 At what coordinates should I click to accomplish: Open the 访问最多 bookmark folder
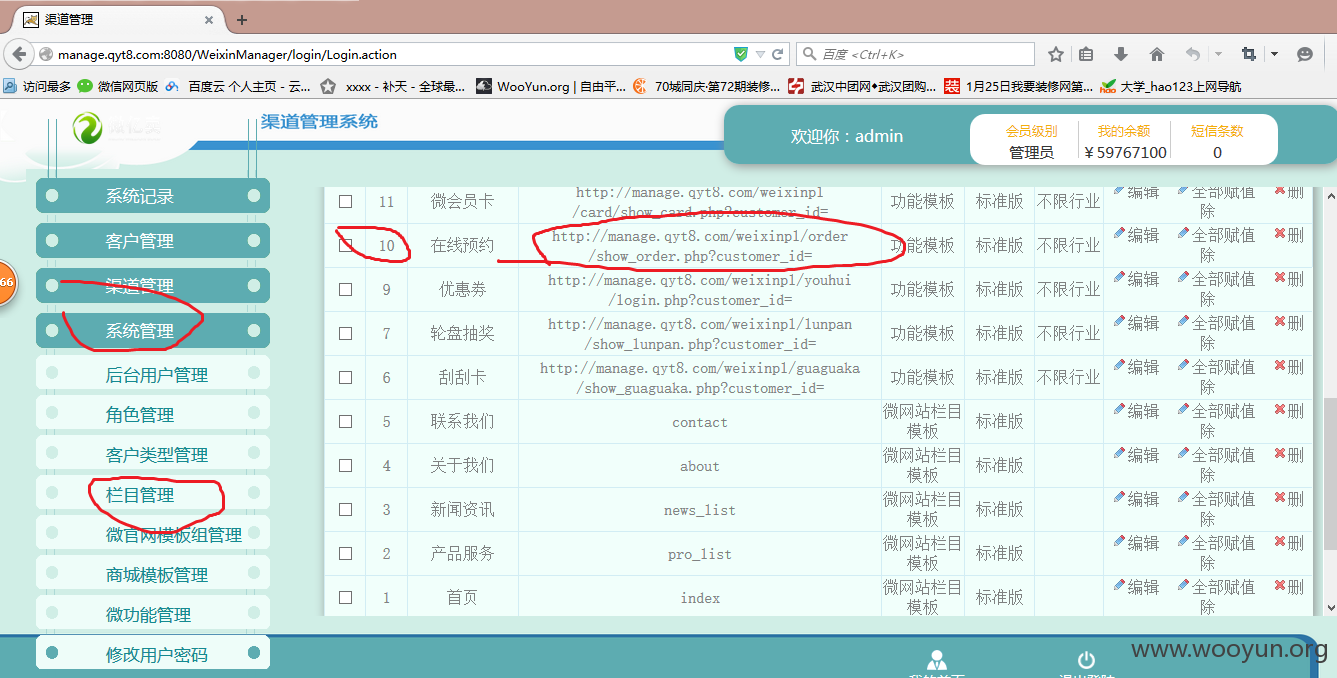point(38,86)
